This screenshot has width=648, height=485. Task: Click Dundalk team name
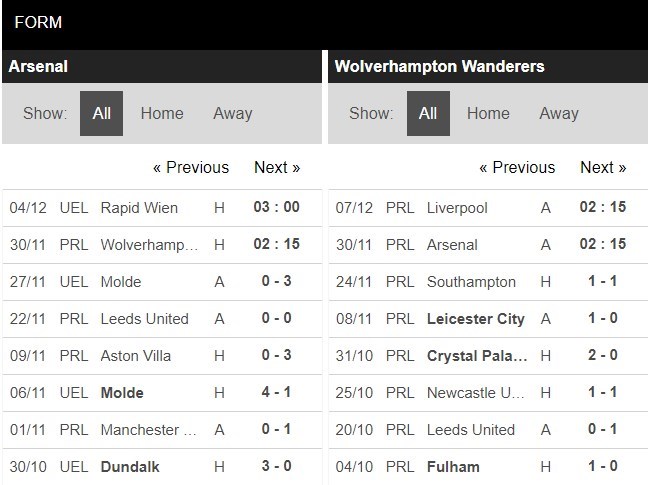tap(130, 467)
